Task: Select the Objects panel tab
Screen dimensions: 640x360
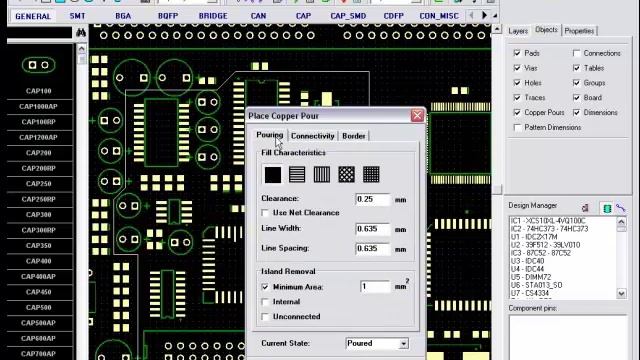Action: 546,30
